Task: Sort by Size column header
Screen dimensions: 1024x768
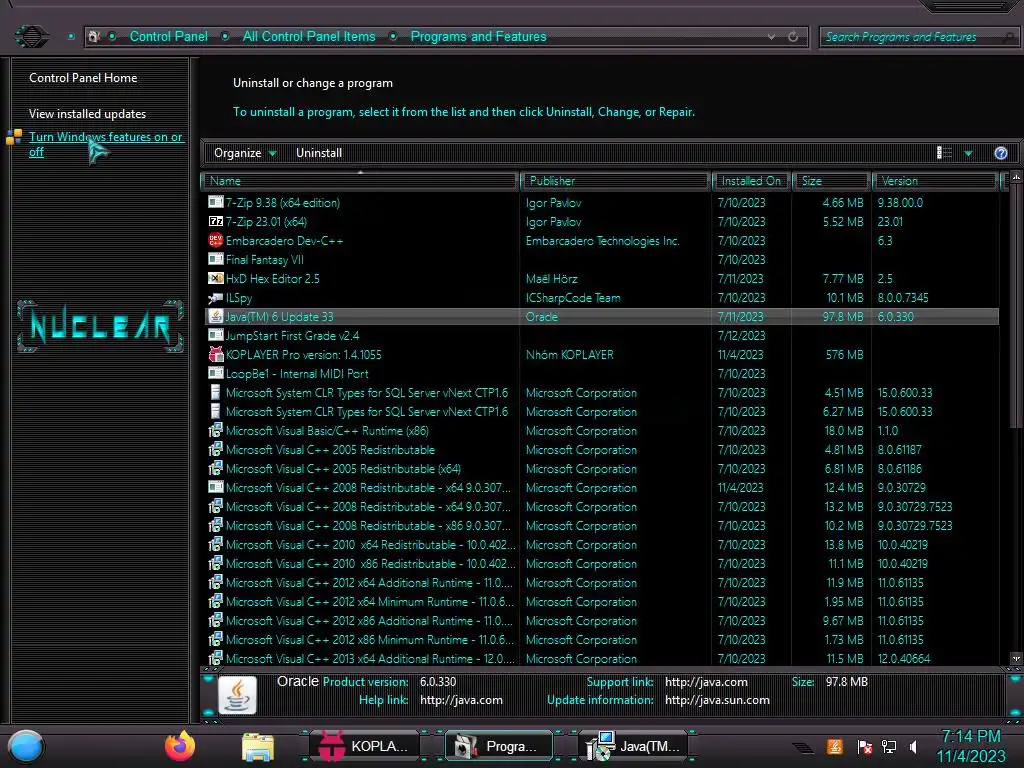Action: pos(831,181)
